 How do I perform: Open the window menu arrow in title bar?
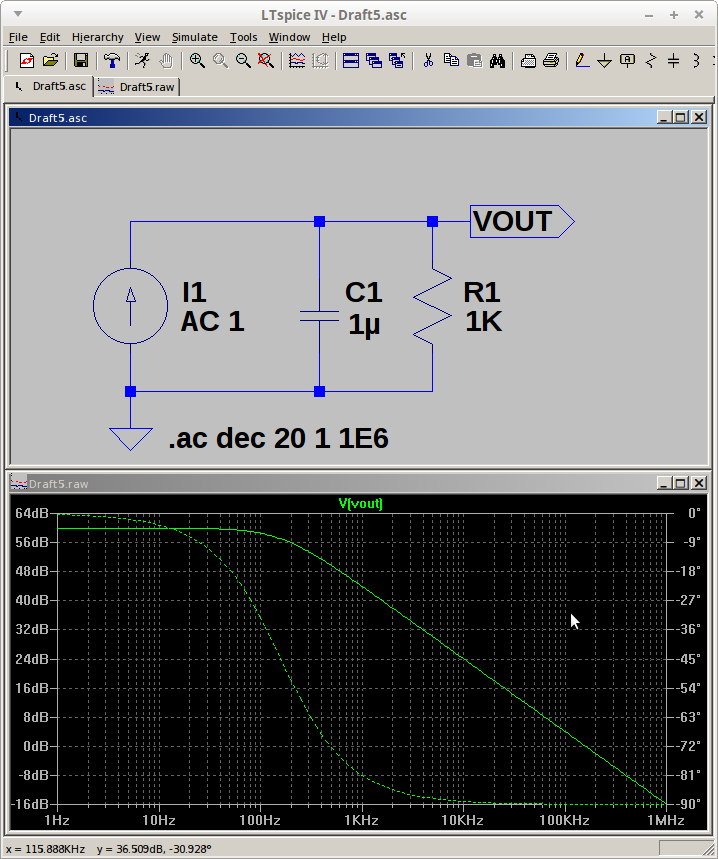point(18,14)
